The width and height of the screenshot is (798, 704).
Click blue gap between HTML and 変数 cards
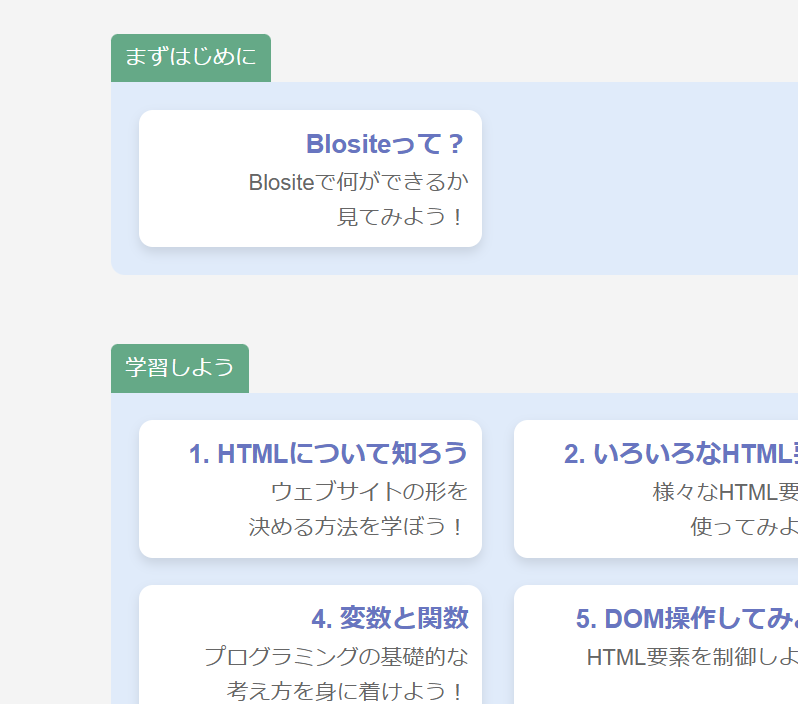310,571
